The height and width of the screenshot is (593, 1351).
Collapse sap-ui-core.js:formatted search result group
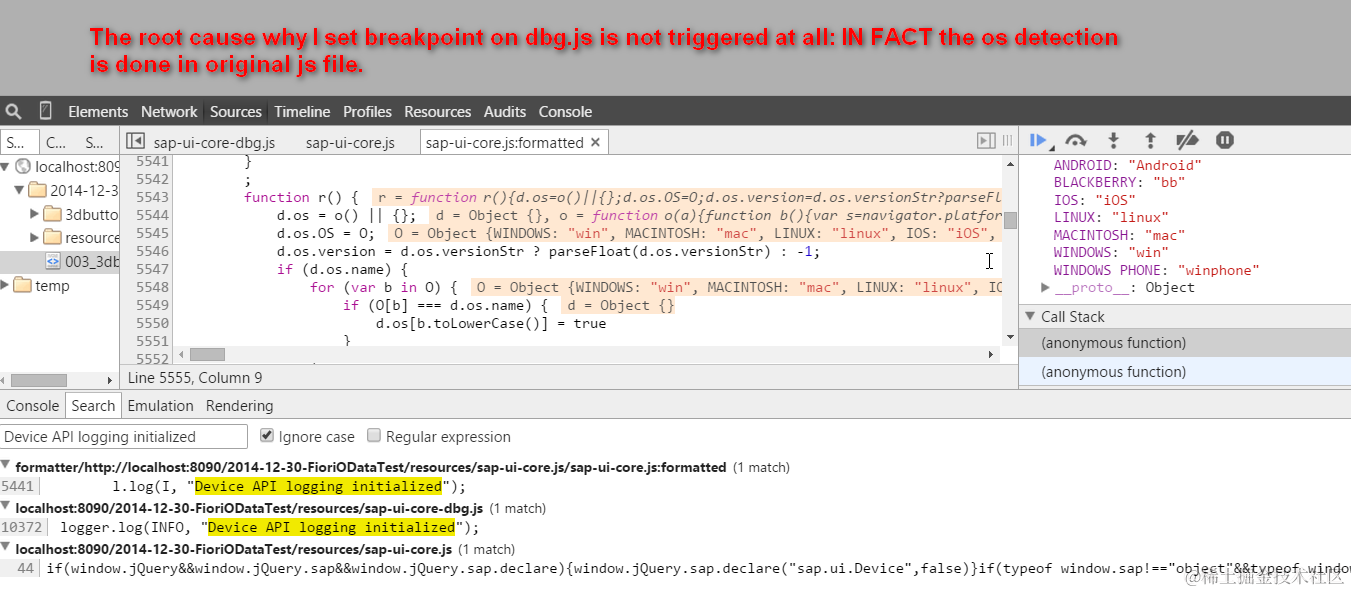tap(6, 466)
